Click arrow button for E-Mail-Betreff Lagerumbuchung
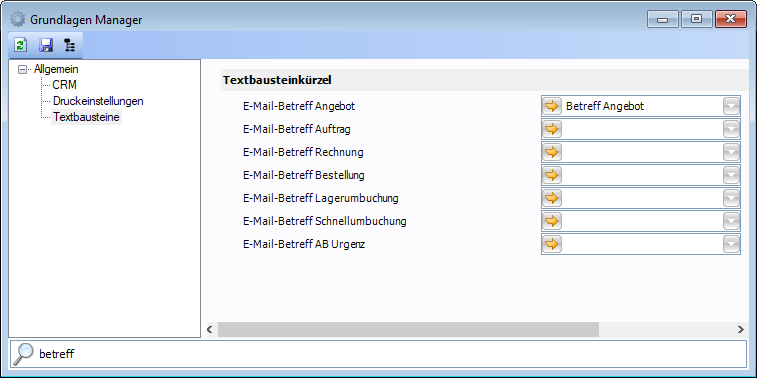This screenshot has height=378, width=757. [x=552, y=198]
